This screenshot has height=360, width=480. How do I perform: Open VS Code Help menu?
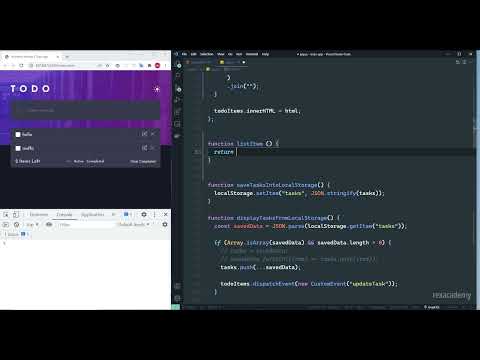pos(265,54)
